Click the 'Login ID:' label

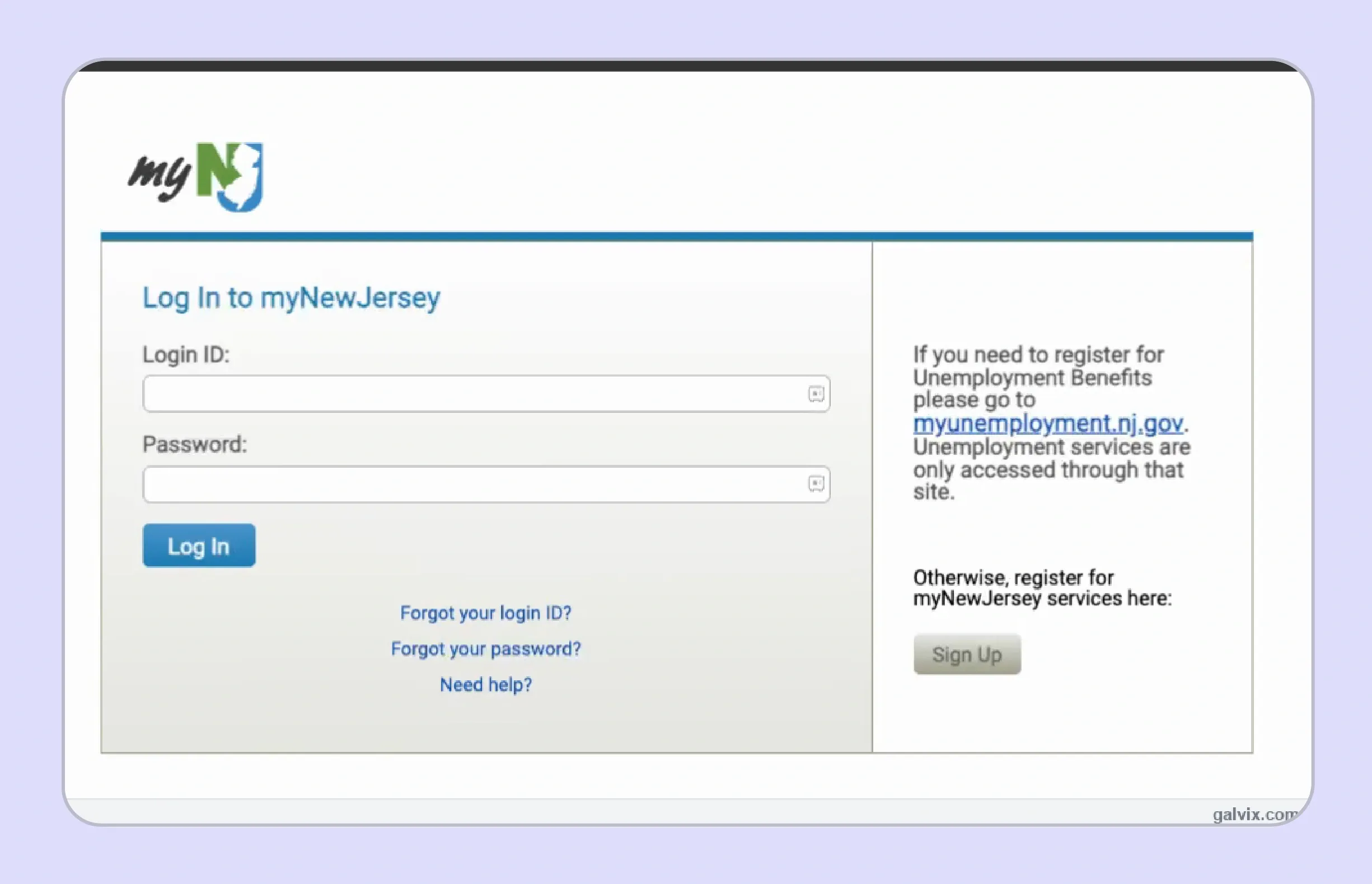[x=186, y=355]
